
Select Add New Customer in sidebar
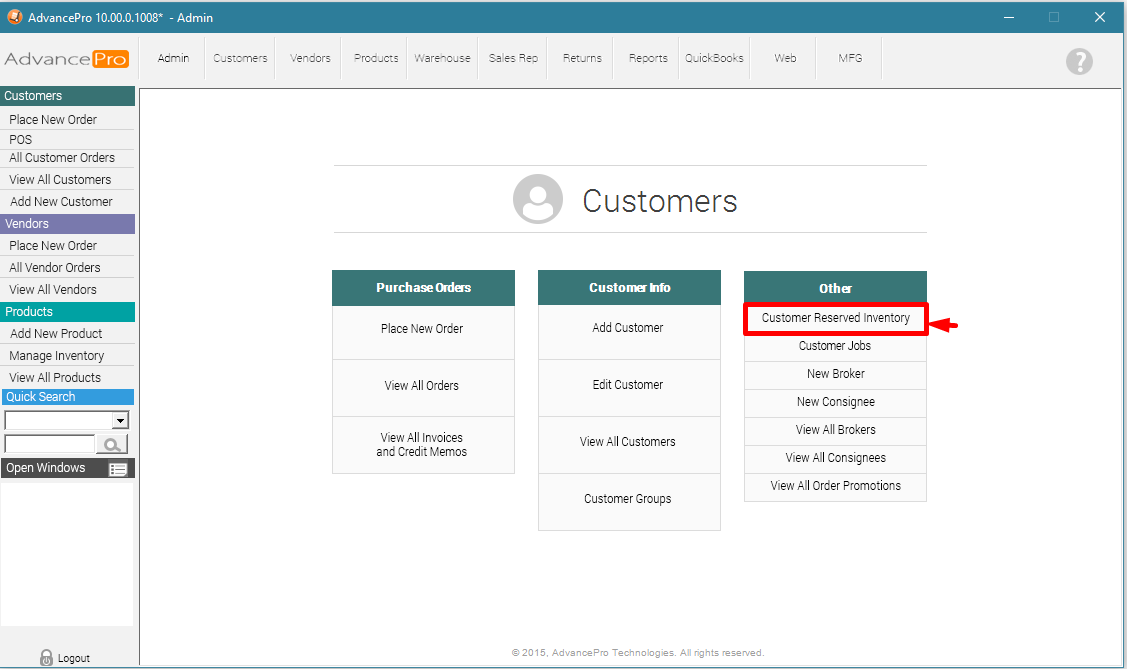pyautogui.click(x=61, y=202)
